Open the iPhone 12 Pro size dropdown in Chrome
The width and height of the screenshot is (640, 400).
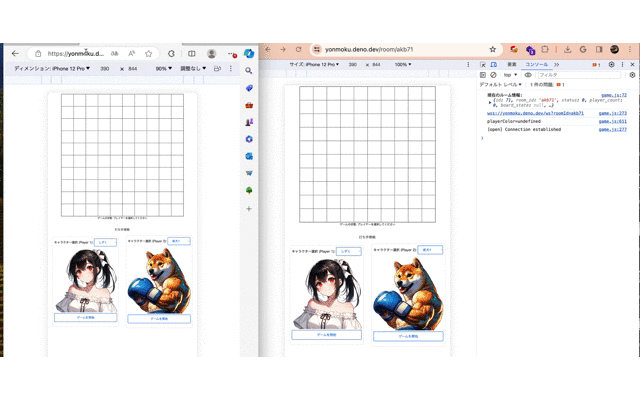[314, 64]
